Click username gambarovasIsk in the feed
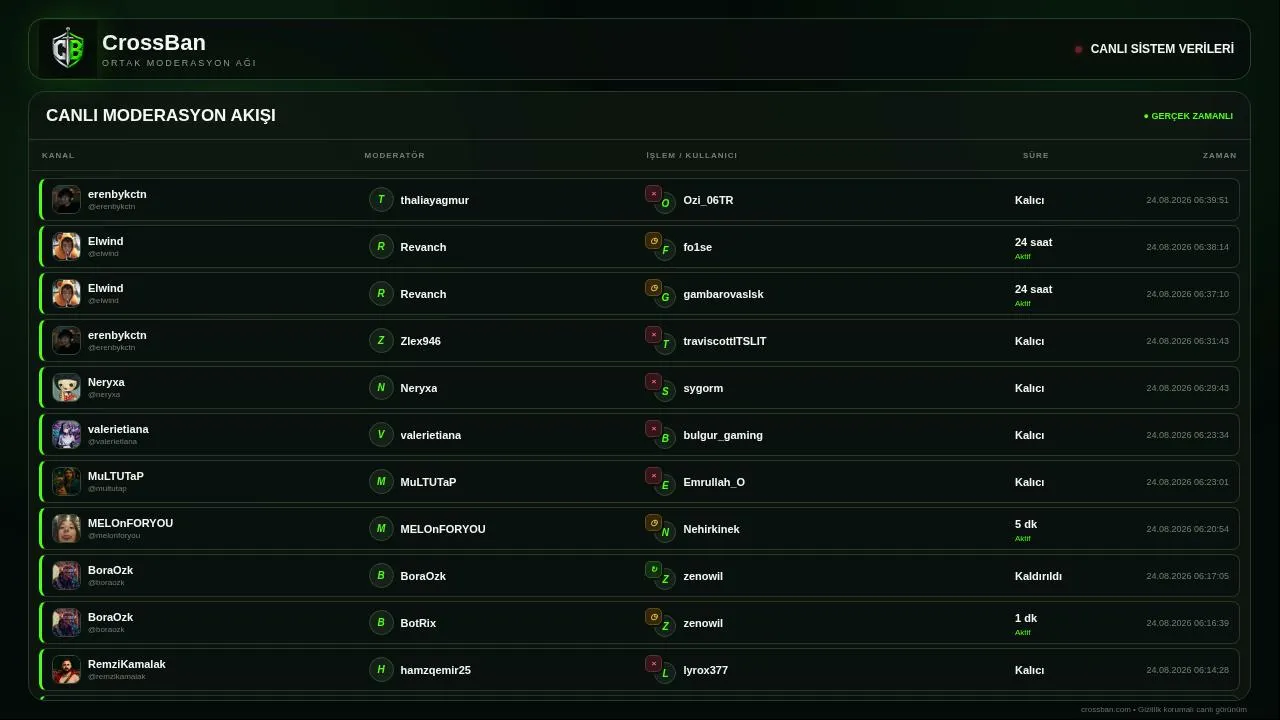Image resolution: width=1280 pixels, height=720 pixels. point(723,294)
